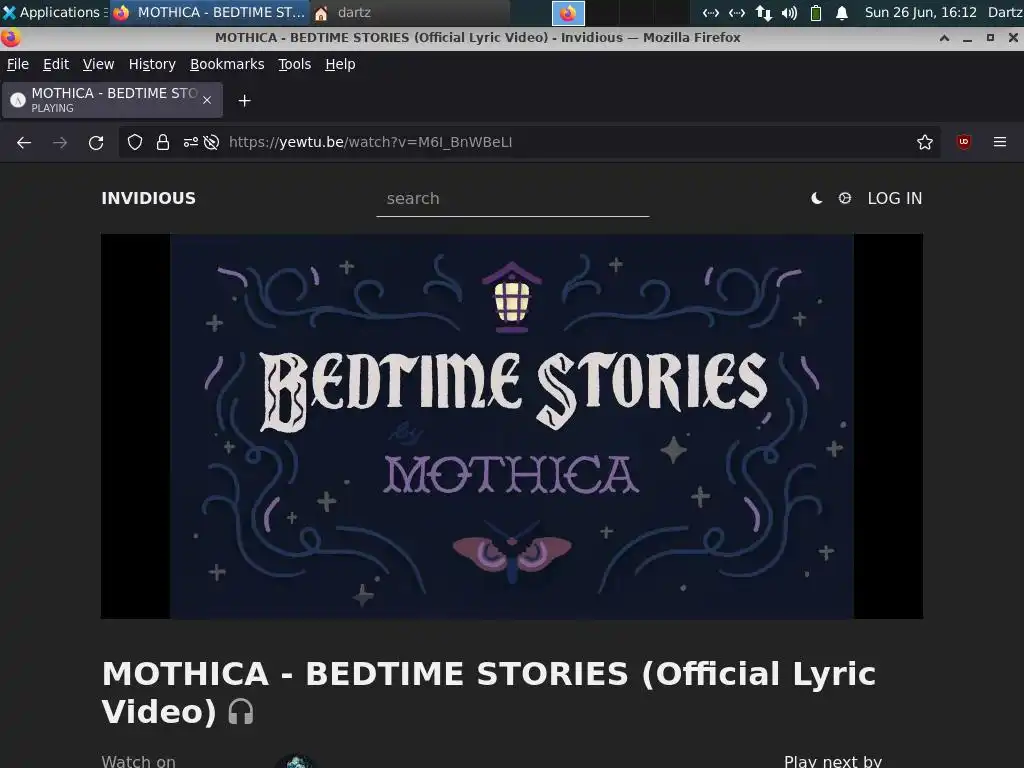View site security lock information

[163, 142]
